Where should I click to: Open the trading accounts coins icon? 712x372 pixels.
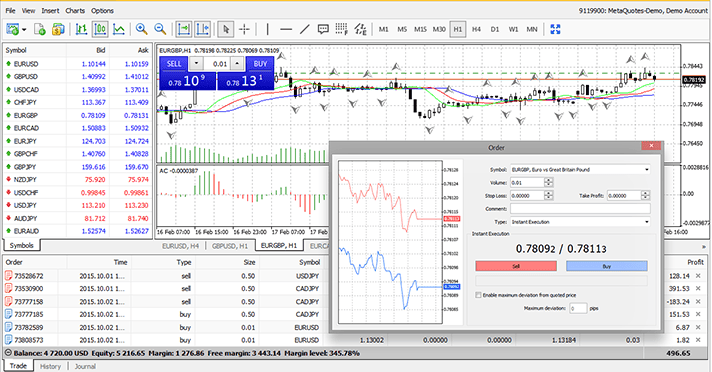click(58, 30)
